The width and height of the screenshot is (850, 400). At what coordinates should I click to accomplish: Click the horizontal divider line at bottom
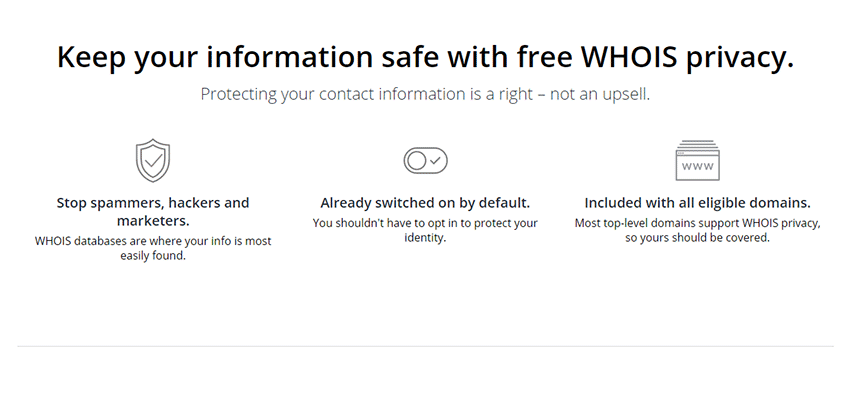coord(425,346)
